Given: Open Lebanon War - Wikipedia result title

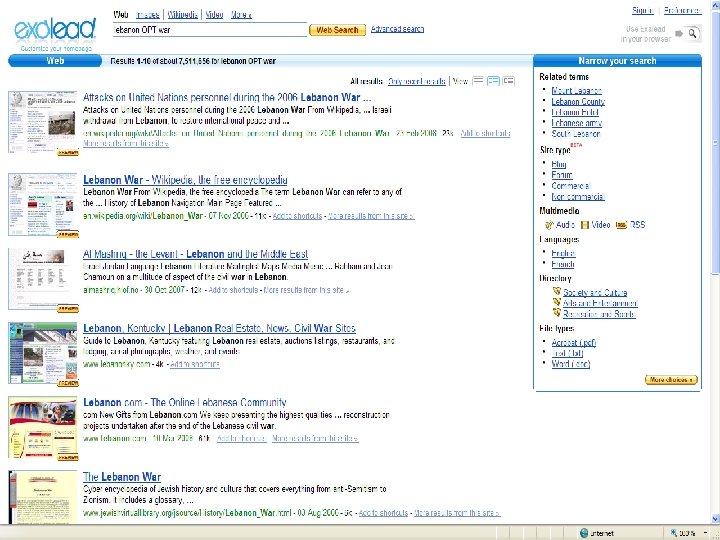Looking at the screenshot, I should pos(185,180).
